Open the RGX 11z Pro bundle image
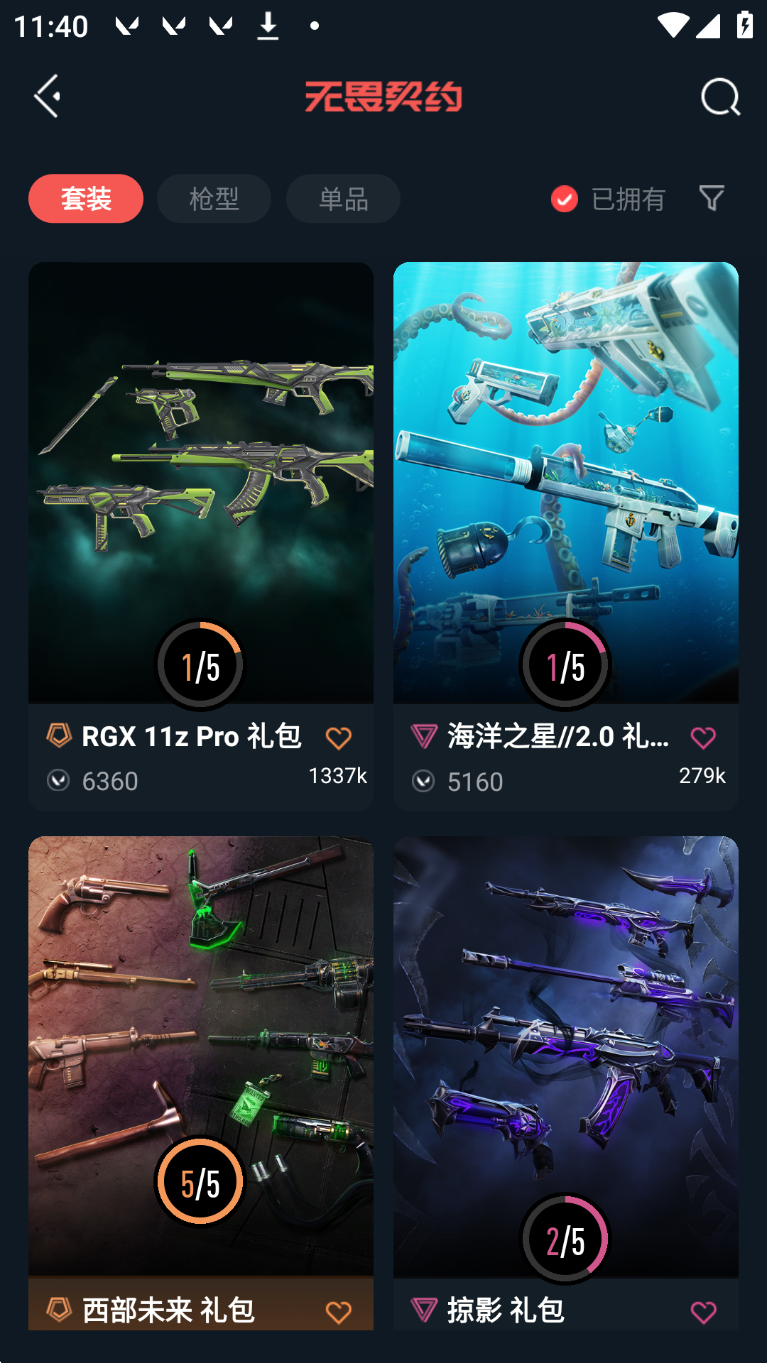 click(x=201, y=482)
